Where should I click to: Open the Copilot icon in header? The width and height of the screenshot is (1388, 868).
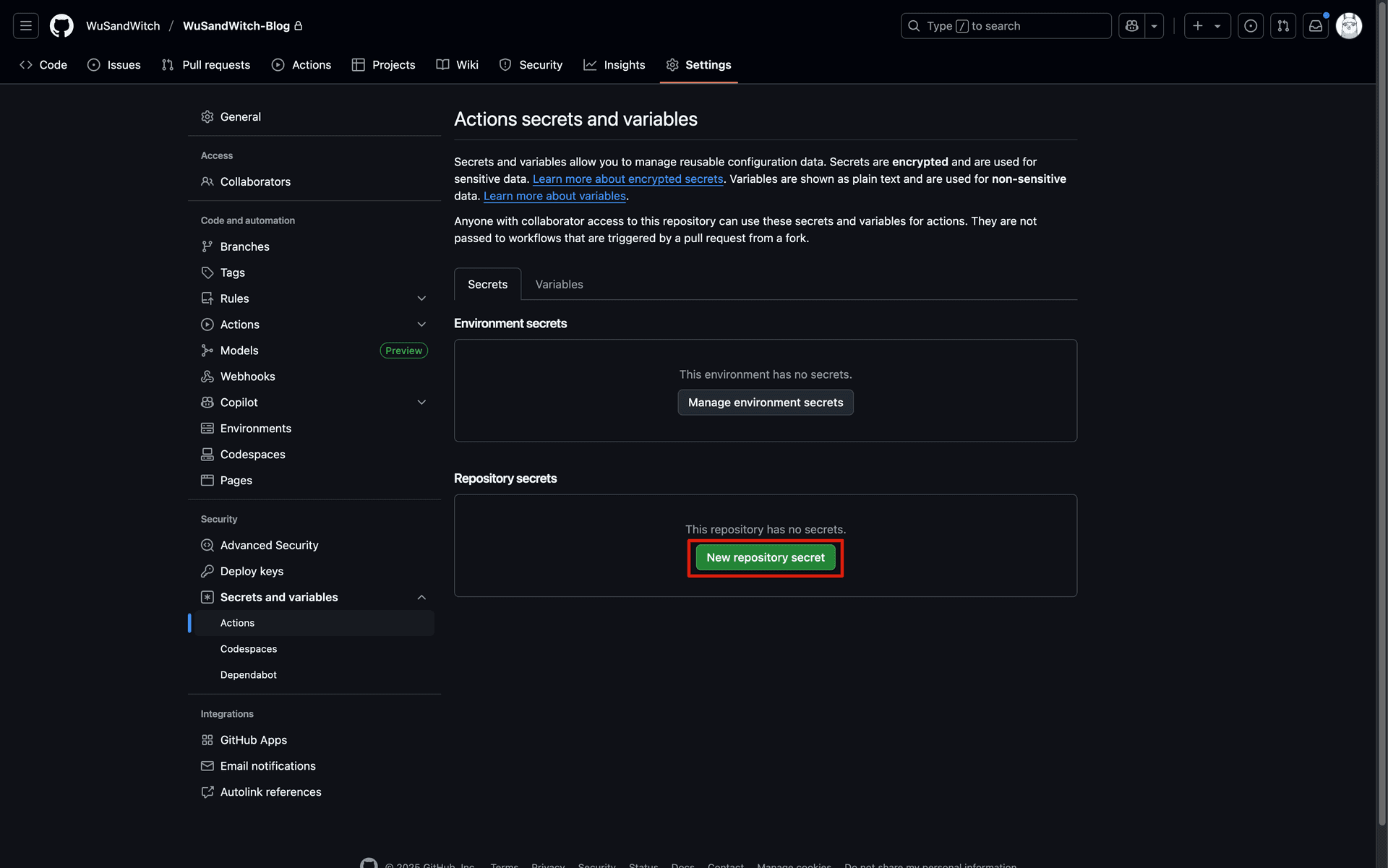click(1131, 26)
